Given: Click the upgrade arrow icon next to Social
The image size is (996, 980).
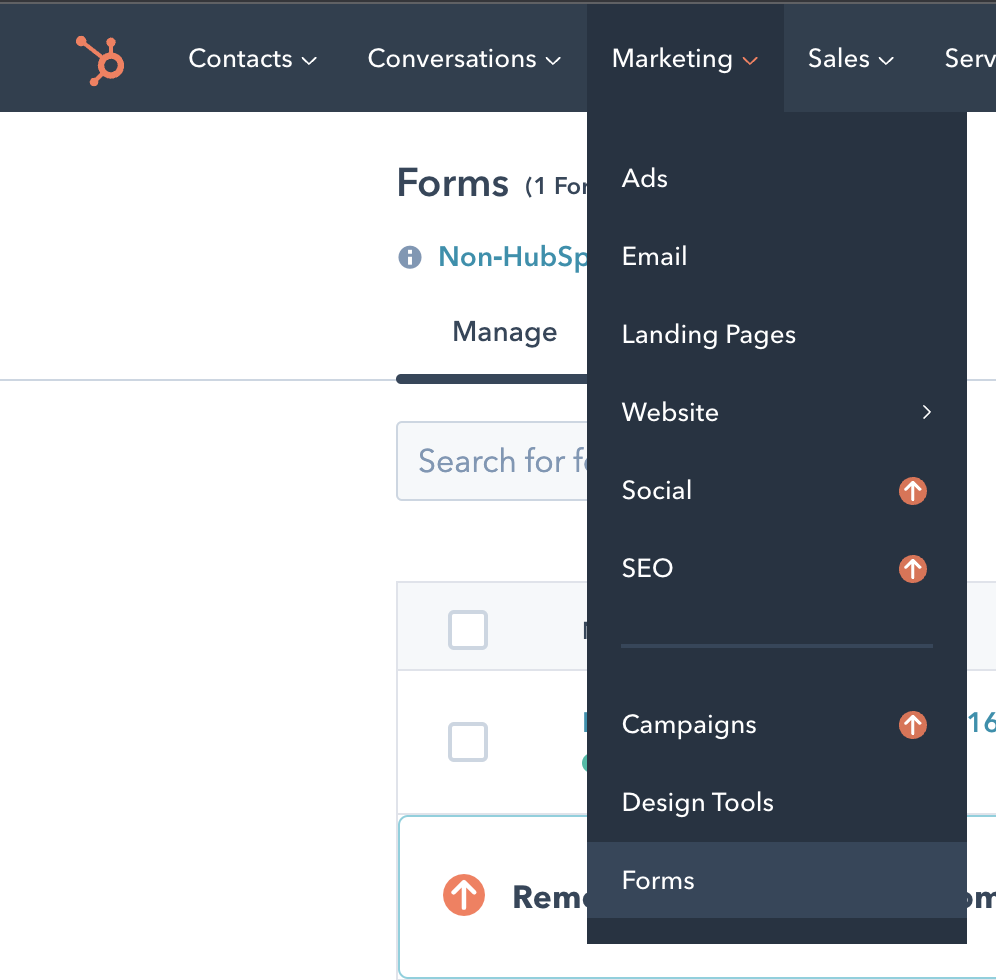Looking at the screenshot, I should tap(912, 491).
